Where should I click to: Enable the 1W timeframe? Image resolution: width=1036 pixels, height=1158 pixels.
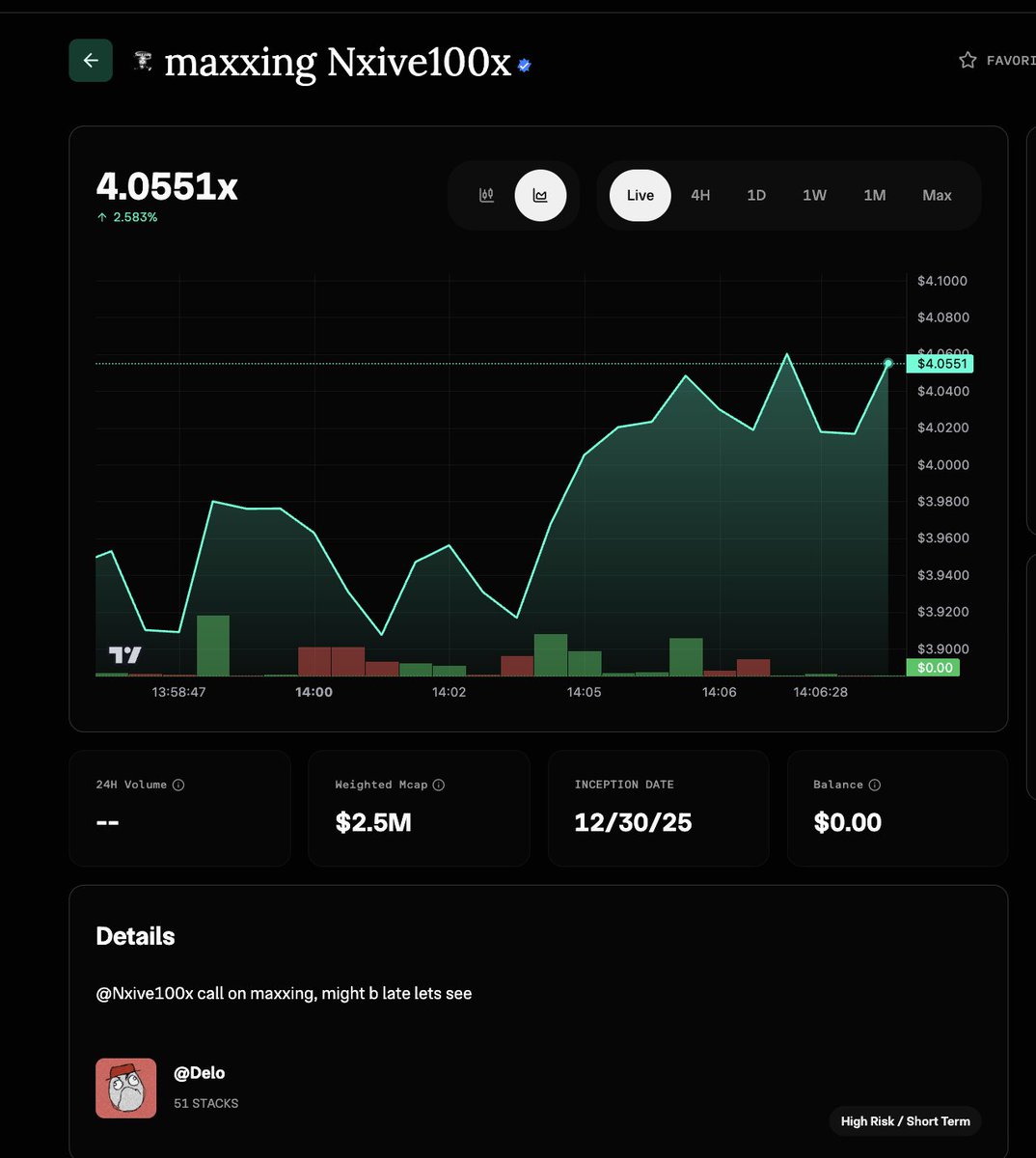click(814, 195)
